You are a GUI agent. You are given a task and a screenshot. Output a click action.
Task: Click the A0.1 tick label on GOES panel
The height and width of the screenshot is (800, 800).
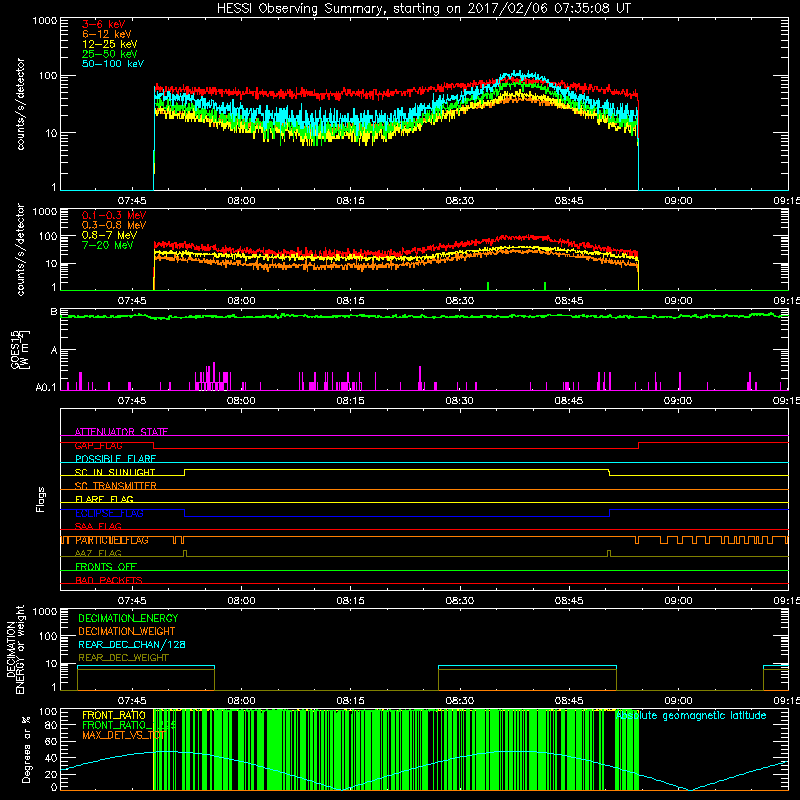[x=46, y=387]
